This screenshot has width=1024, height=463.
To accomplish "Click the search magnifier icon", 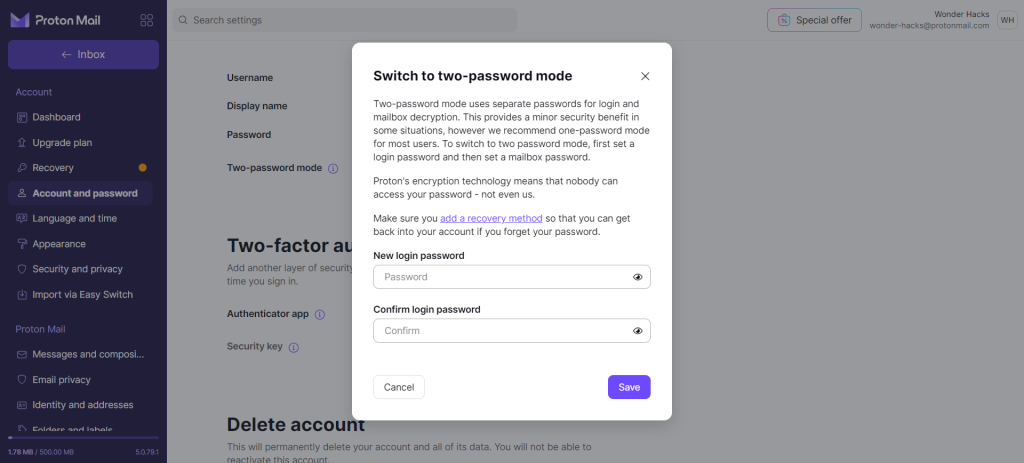I will click(184, 20).
